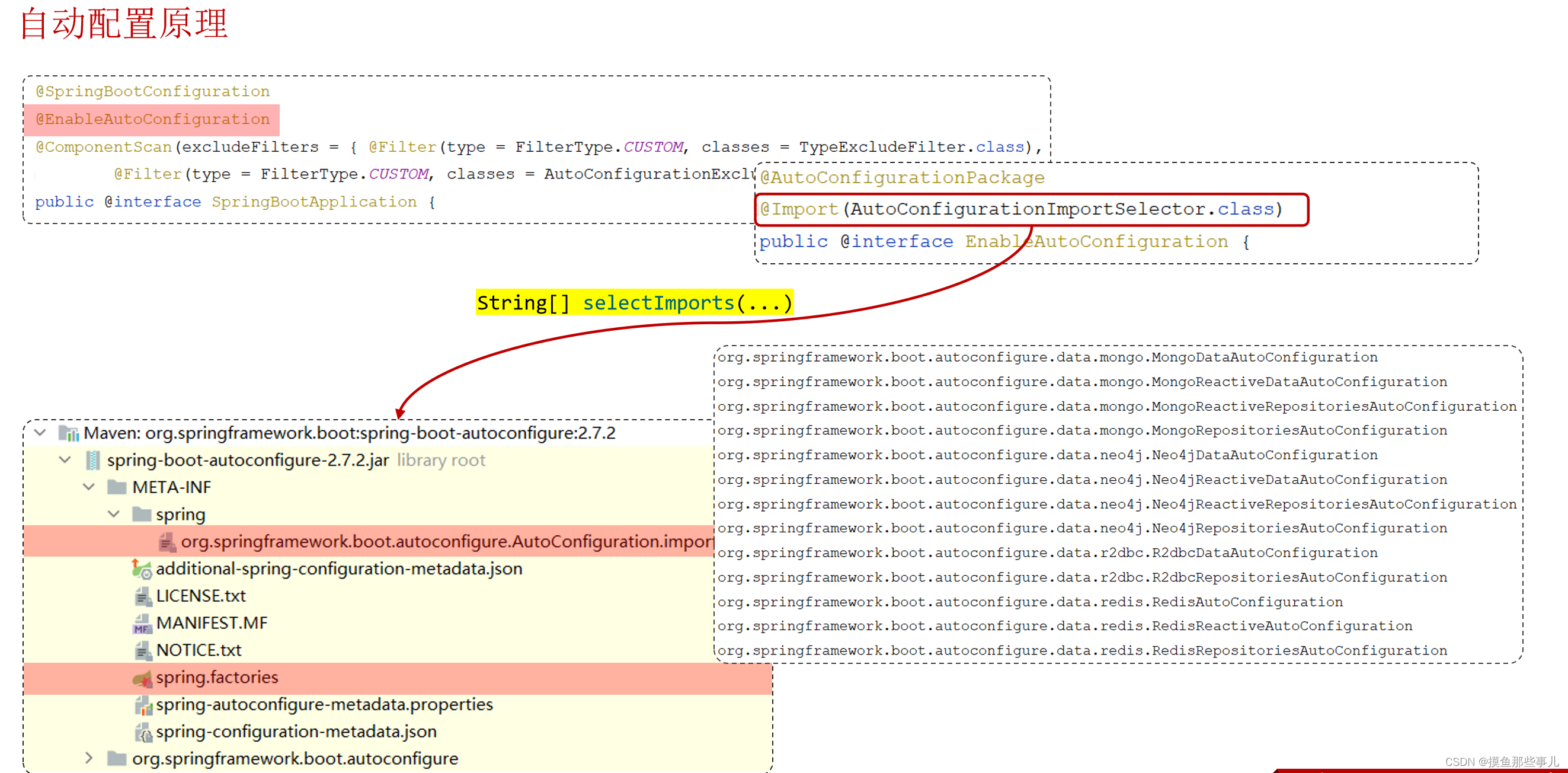
Task: Select the Maven org.springframework.boot:spring-boot-autoconfigure:2.7.2 row
Action: pyautogui.click(x=350, y=433)
